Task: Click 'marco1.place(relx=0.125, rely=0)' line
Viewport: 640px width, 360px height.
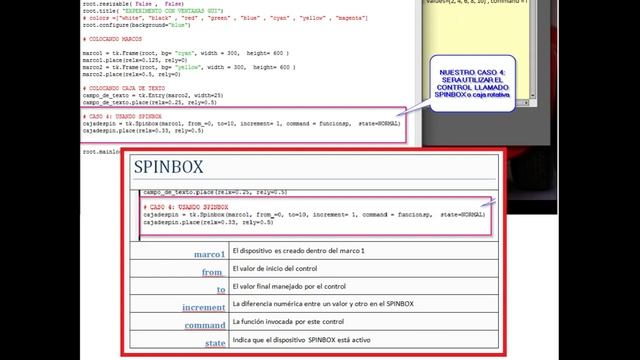Action: pos(135,60)
